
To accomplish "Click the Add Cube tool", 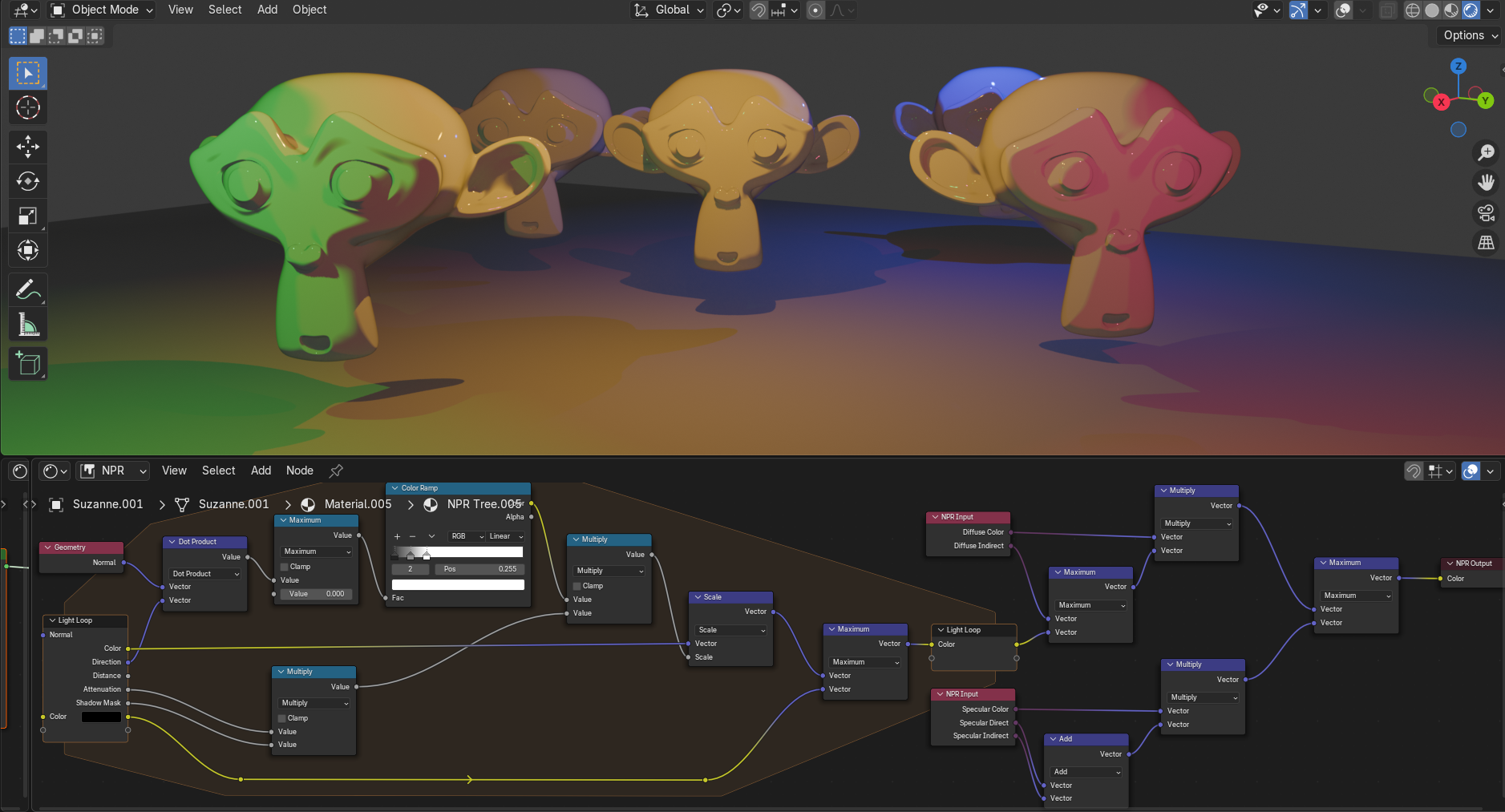I will coord(28,364).
